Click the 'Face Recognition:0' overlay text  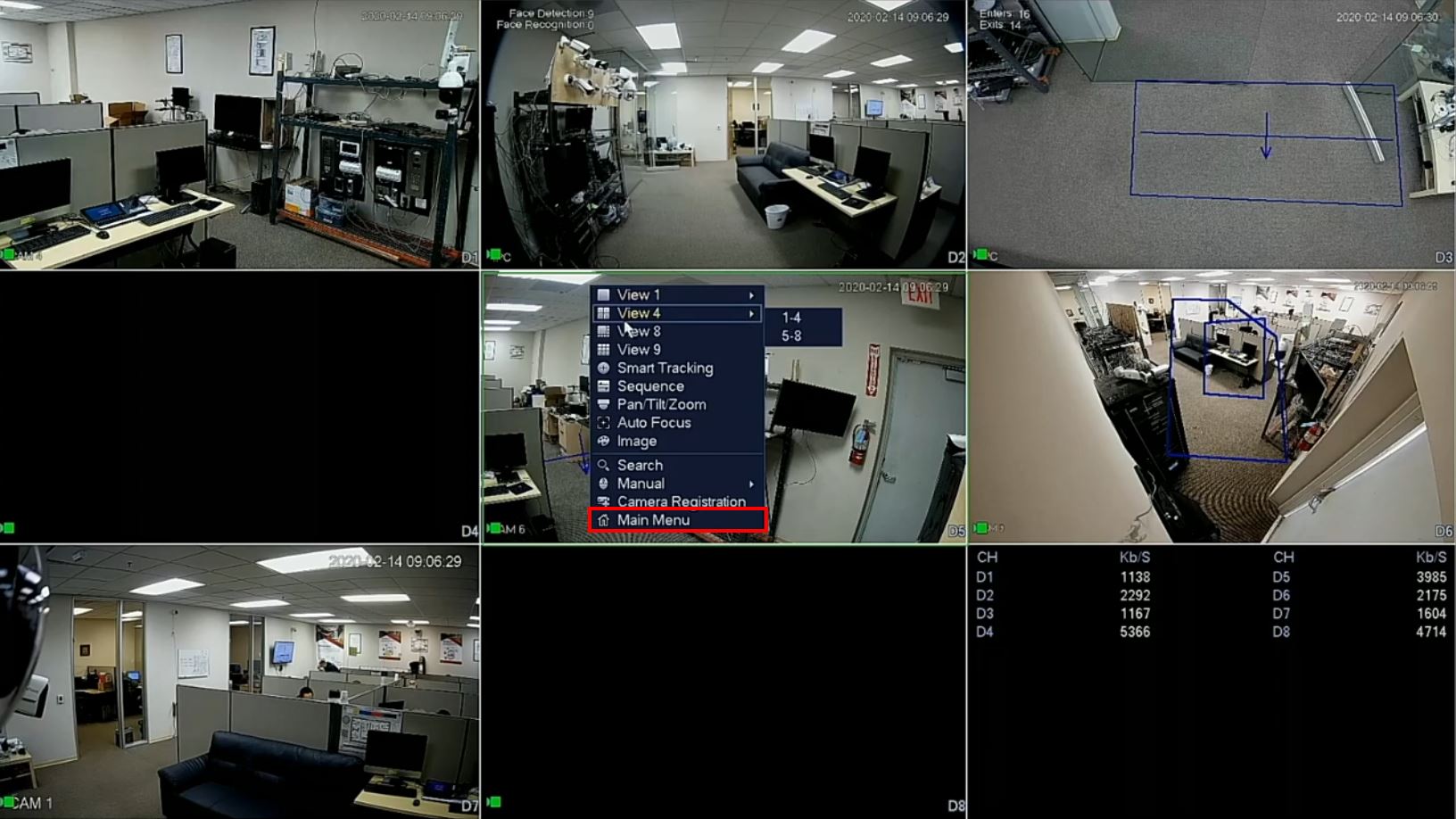(545, 25)
